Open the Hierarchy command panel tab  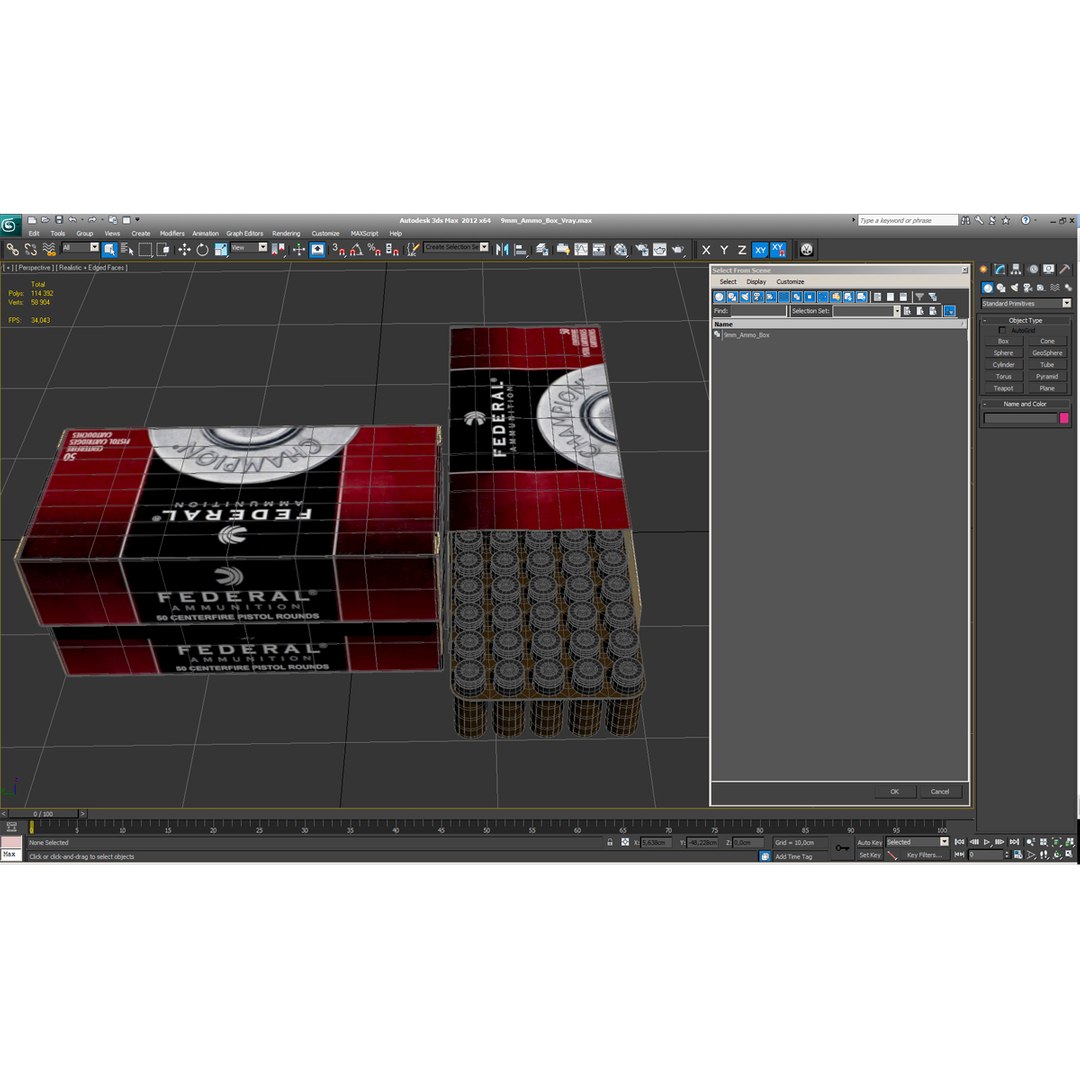[x=1016, y=269]
